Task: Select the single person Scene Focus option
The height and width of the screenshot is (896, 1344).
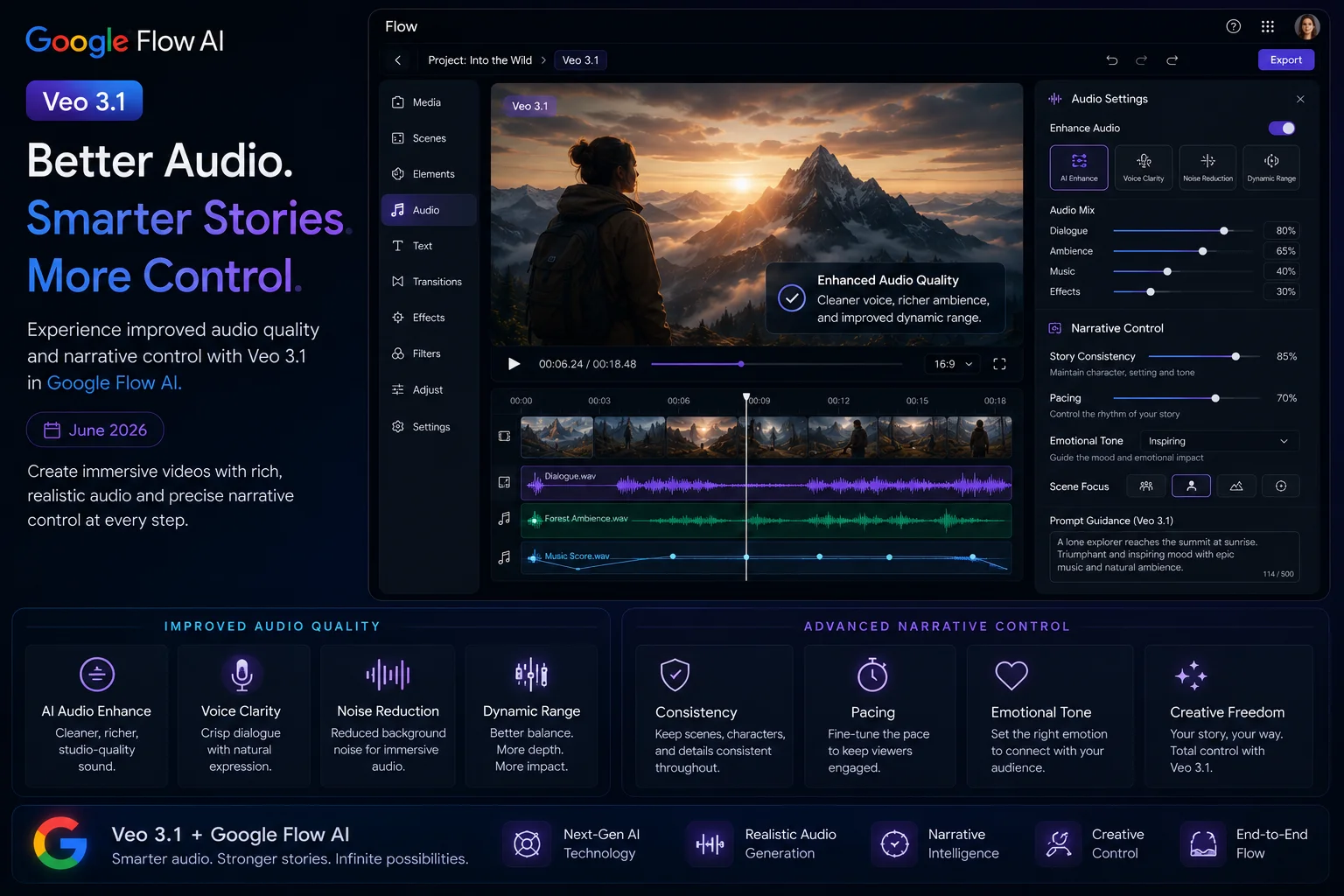Action: tap(1191, 486)
